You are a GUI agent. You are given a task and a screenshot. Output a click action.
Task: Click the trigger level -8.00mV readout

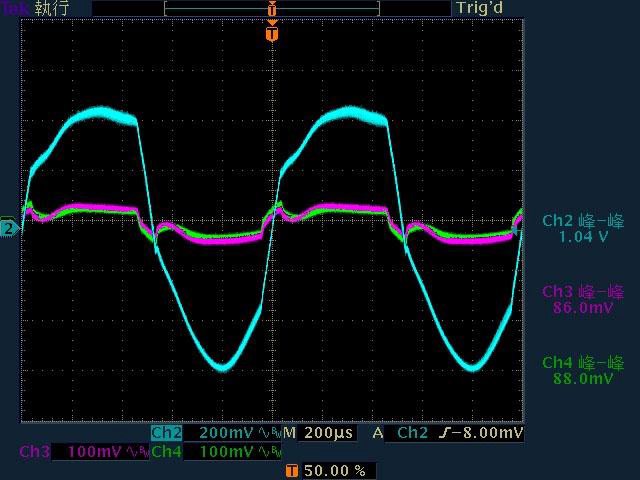(484, 433)
